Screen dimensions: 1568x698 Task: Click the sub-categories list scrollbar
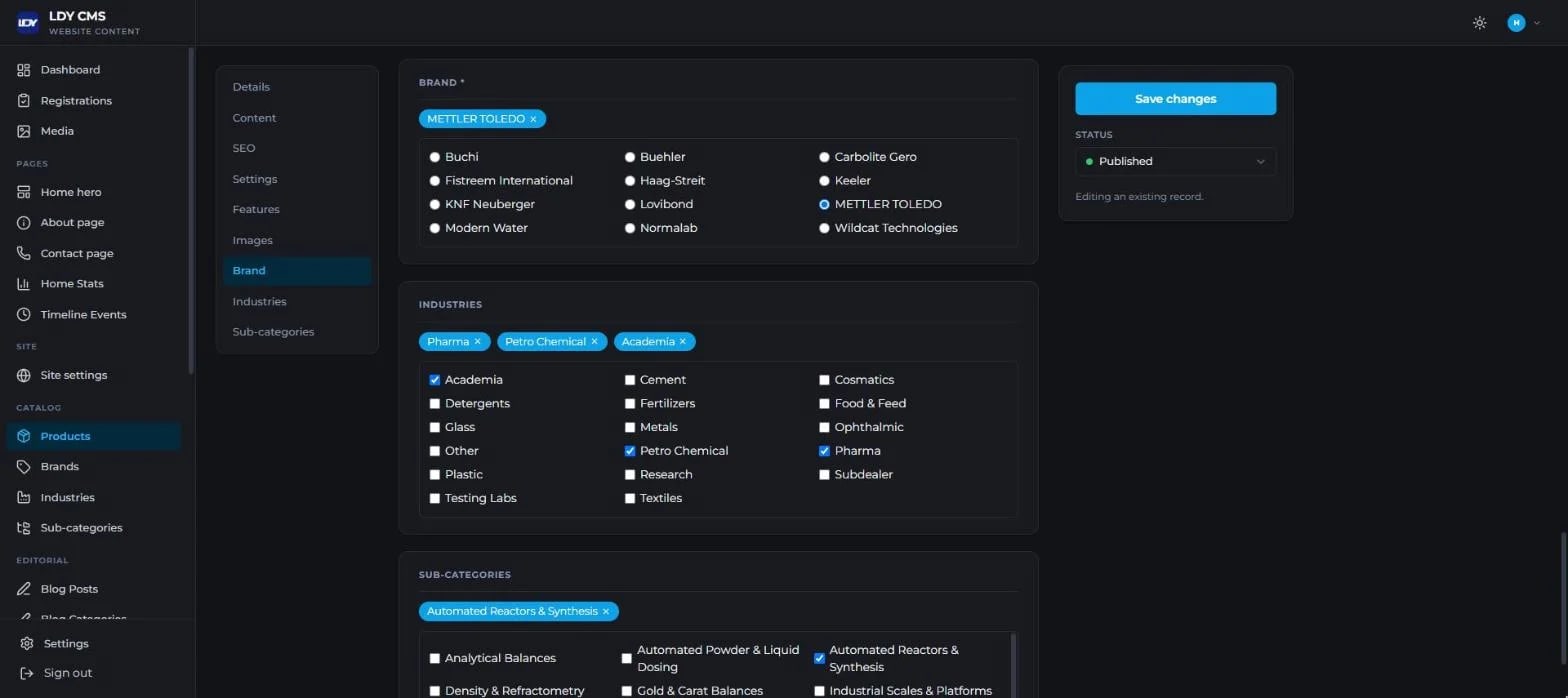[x=1014, y=665]
